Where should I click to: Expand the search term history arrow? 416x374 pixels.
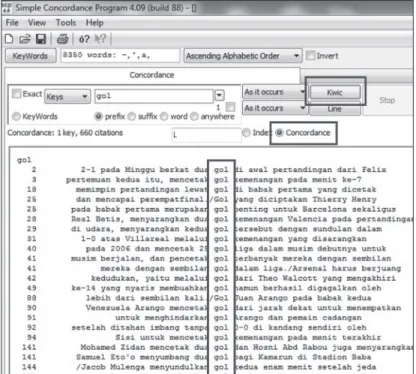pos(219,95)
